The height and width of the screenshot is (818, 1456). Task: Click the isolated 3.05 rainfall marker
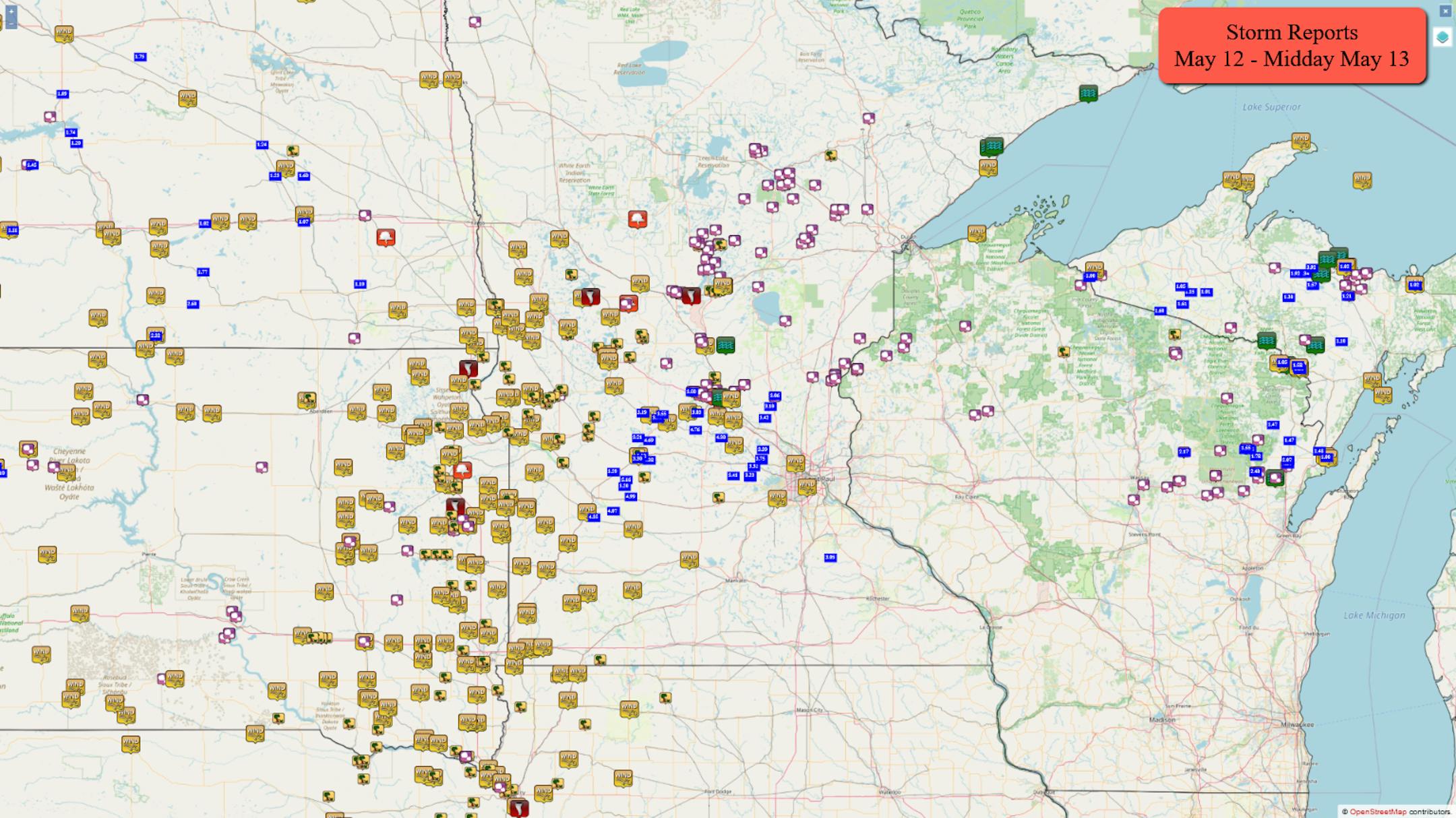830,558
